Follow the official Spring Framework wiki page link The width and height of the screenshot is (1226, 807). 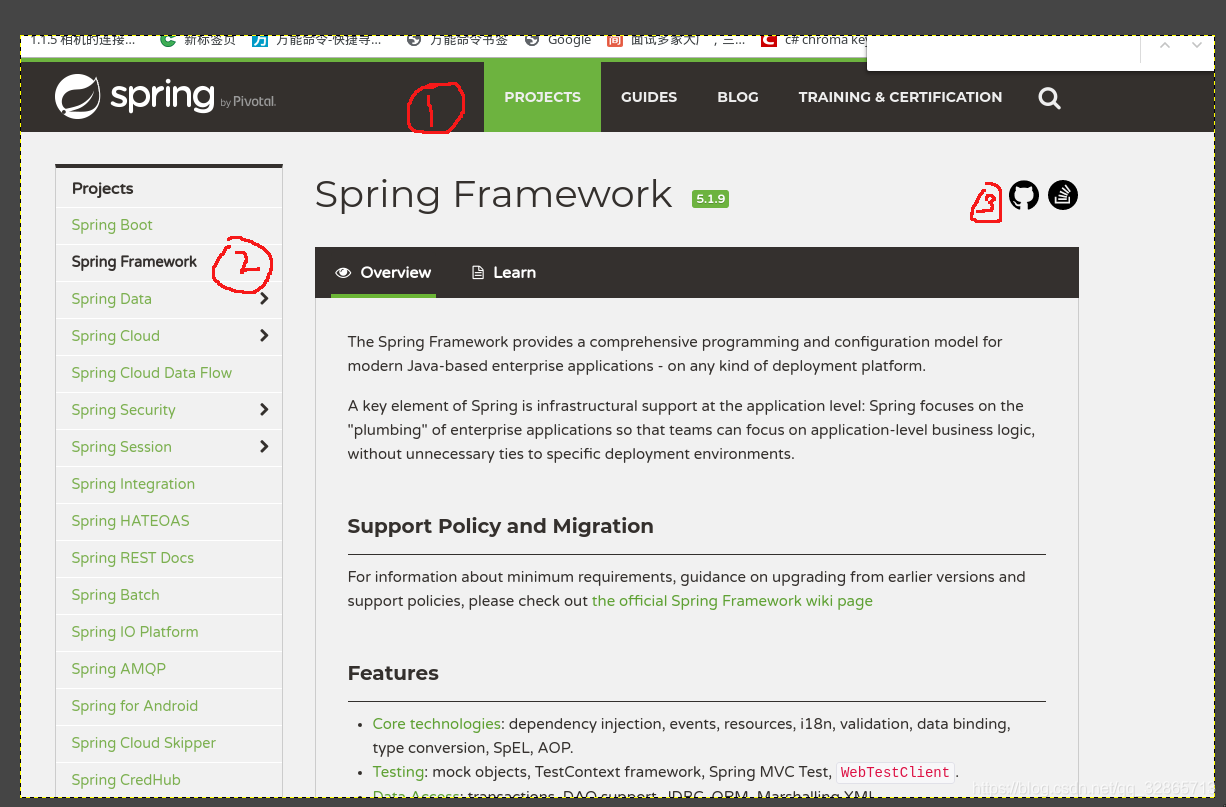click(x=732, y=601)
